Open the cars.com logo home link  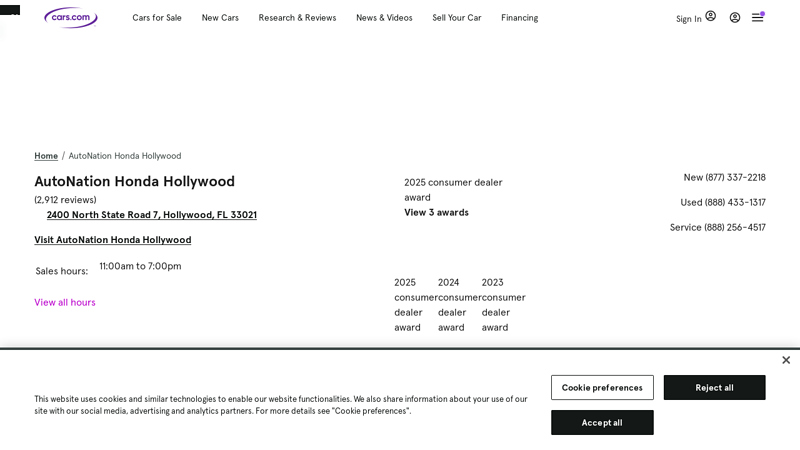pyautogui.click(x=71, y=17)
